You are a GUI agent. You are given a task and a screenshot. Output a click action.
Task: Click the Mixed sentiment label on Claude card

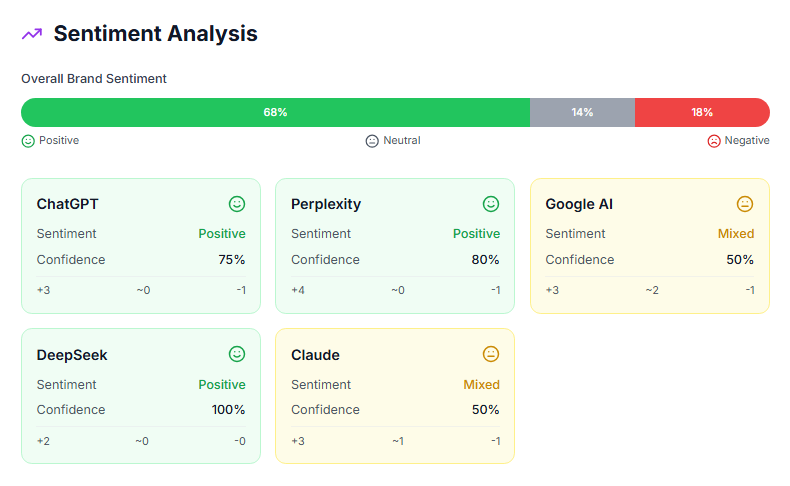481,384
